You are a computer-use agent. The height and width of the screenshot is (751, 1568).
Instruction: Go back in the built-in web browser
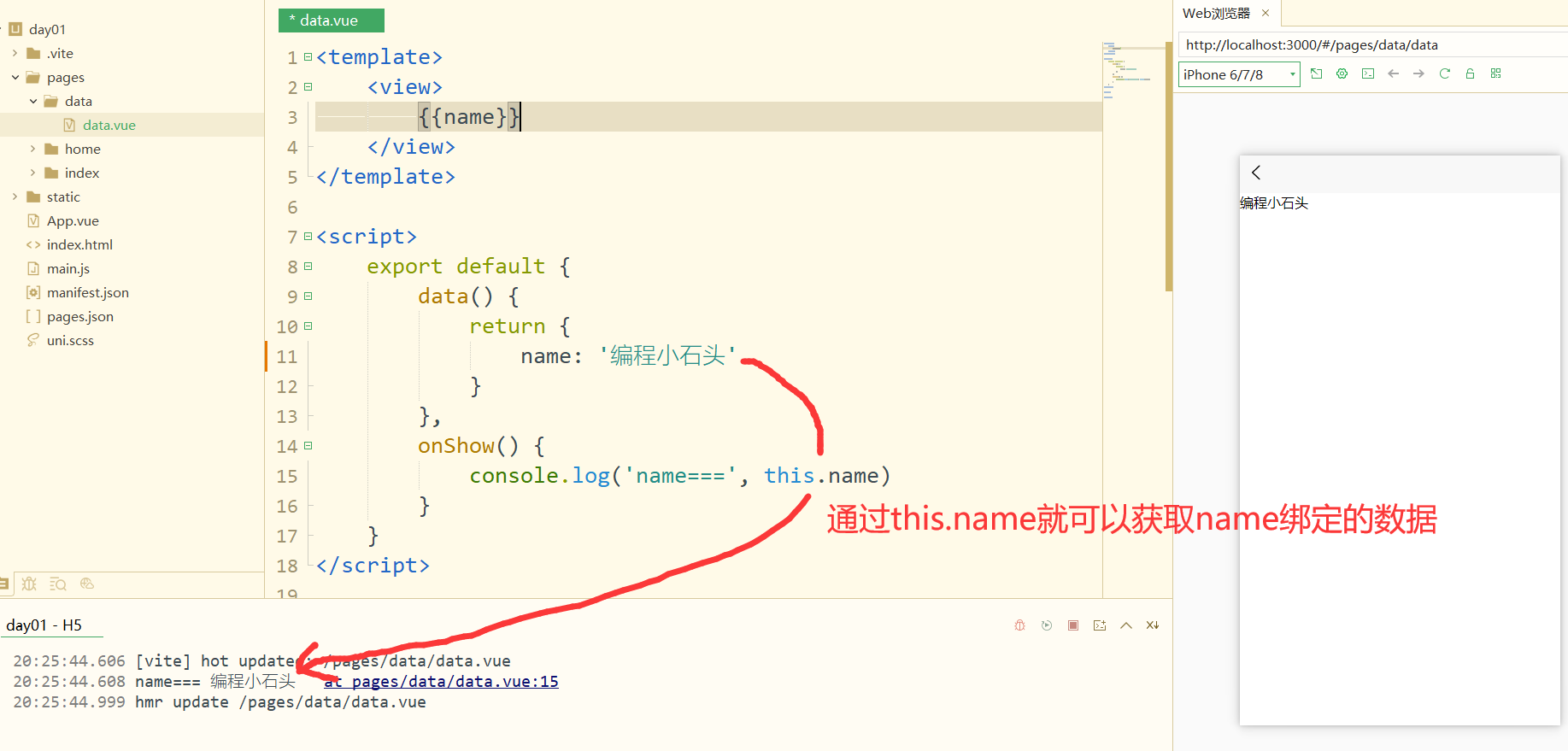(x=1394, y=73)
